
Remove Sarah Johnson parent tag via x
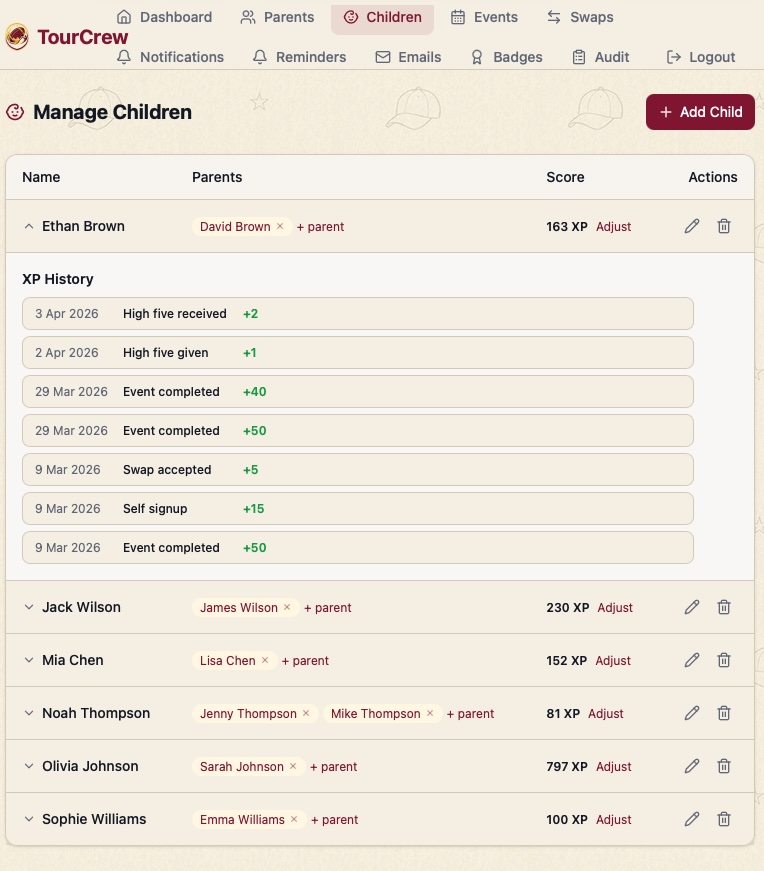tap(293, 766)
